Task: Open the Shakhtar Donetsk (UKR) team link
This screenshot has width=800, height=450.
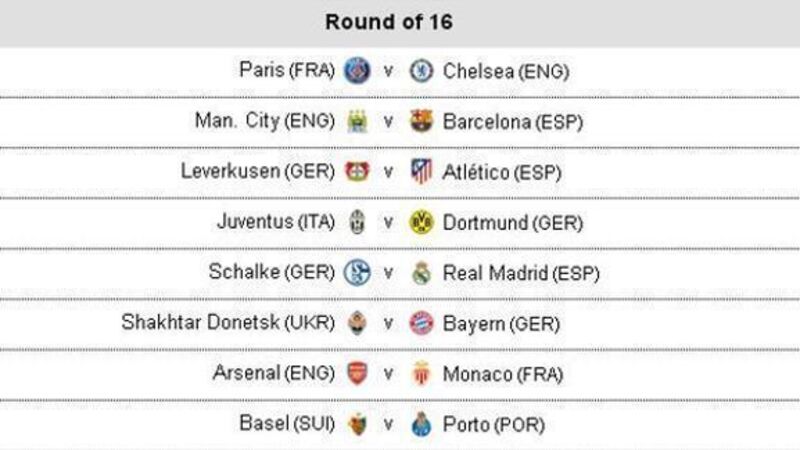Action: click(x=228, y=323)
